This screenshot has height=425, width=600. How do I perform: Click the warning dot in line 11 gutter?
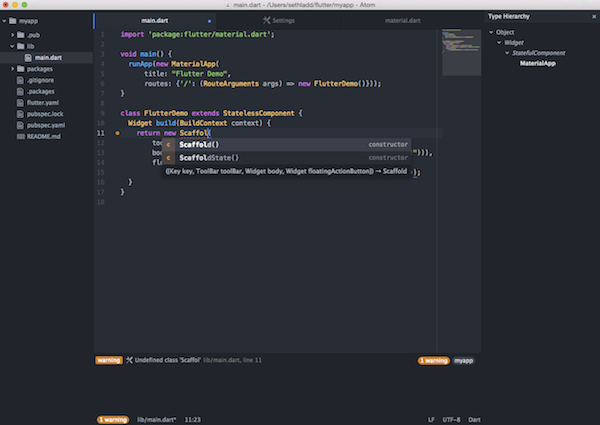pos(117,133)
